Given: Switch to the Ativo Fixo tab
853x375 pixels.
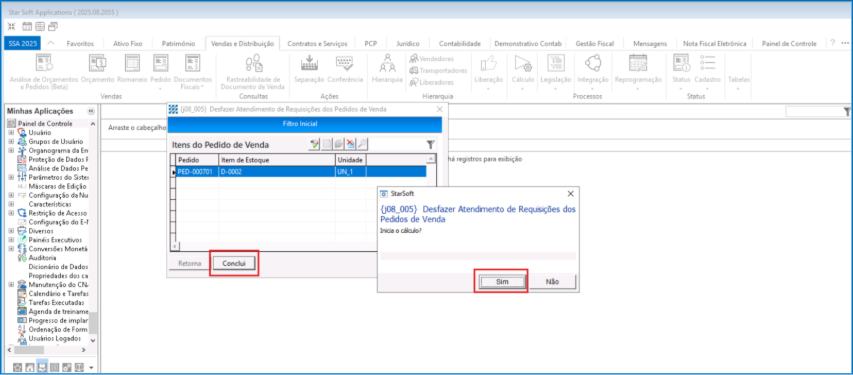Looking at the screenshot, I should pyautogui.click(x=128, y=44).
